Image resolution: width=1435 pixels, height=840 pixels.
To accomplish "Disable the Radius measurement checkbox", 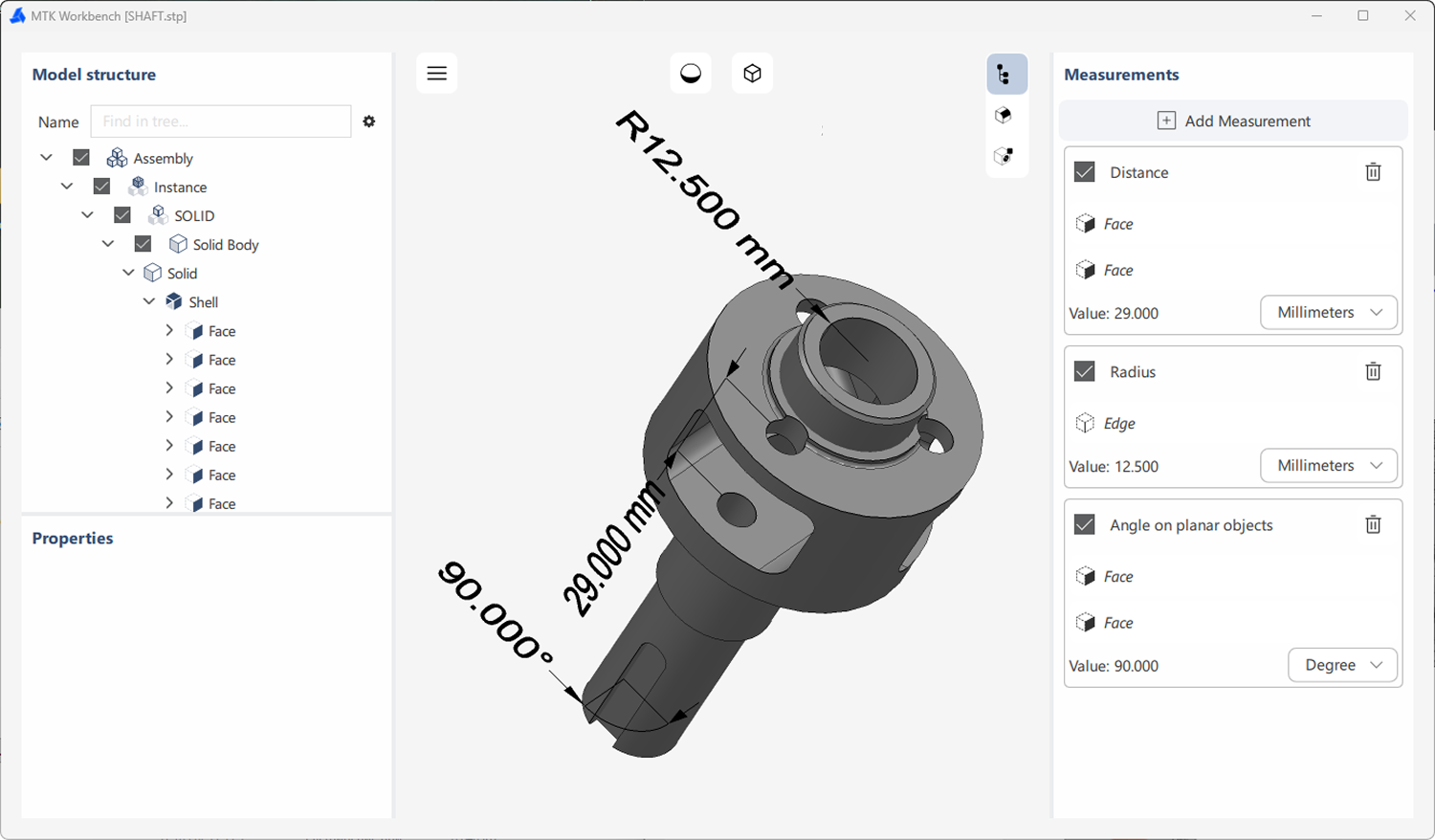I will (x=1084, y=371).
